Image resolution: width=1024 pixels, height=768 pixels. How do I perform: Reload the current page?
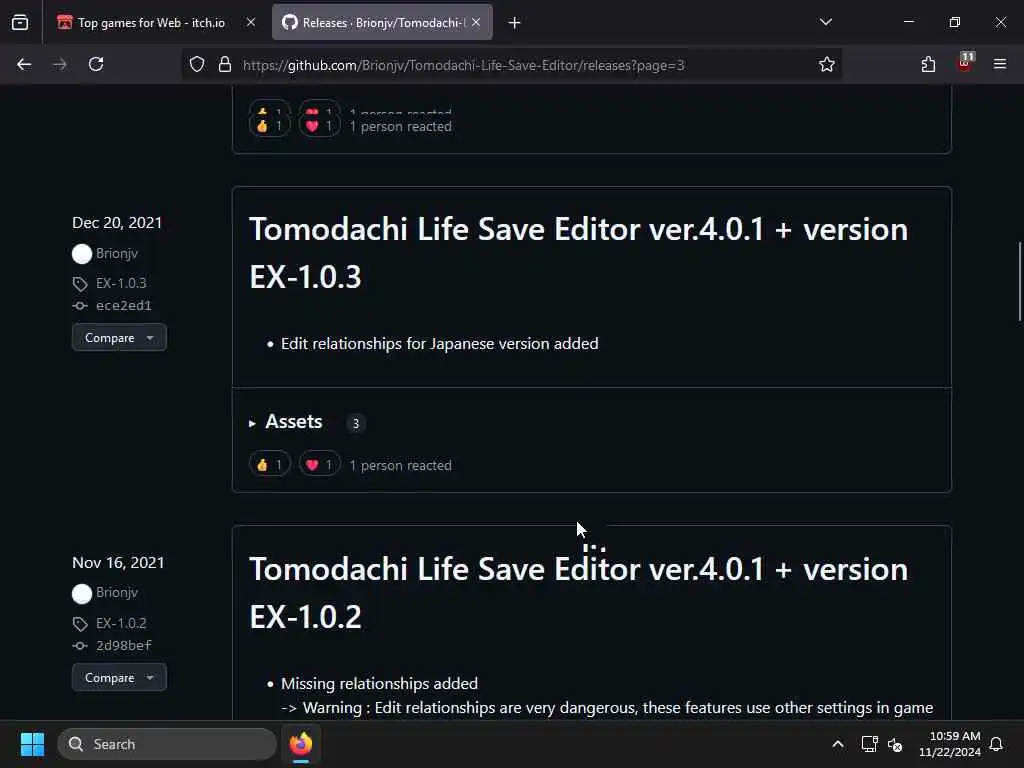tap(96, 64)
